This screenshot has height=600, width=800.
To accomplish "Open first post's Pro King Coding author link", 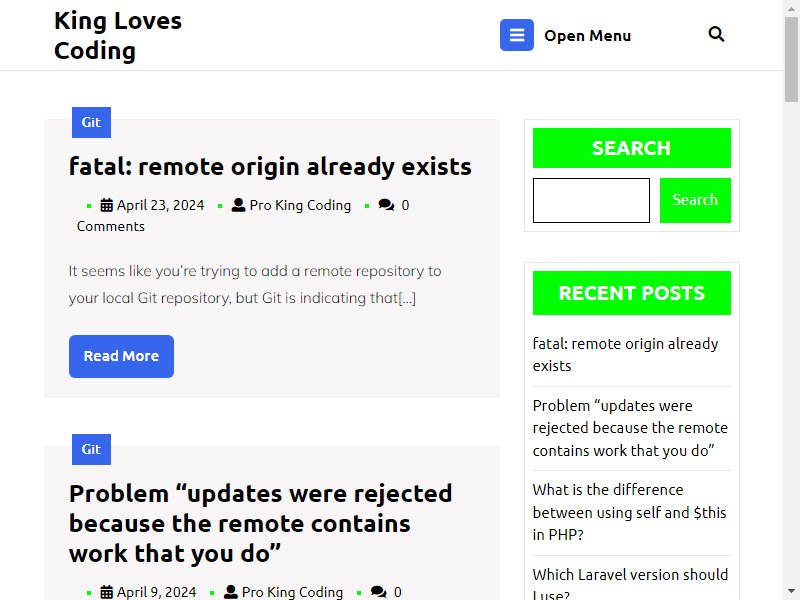I will click(300, 205).
